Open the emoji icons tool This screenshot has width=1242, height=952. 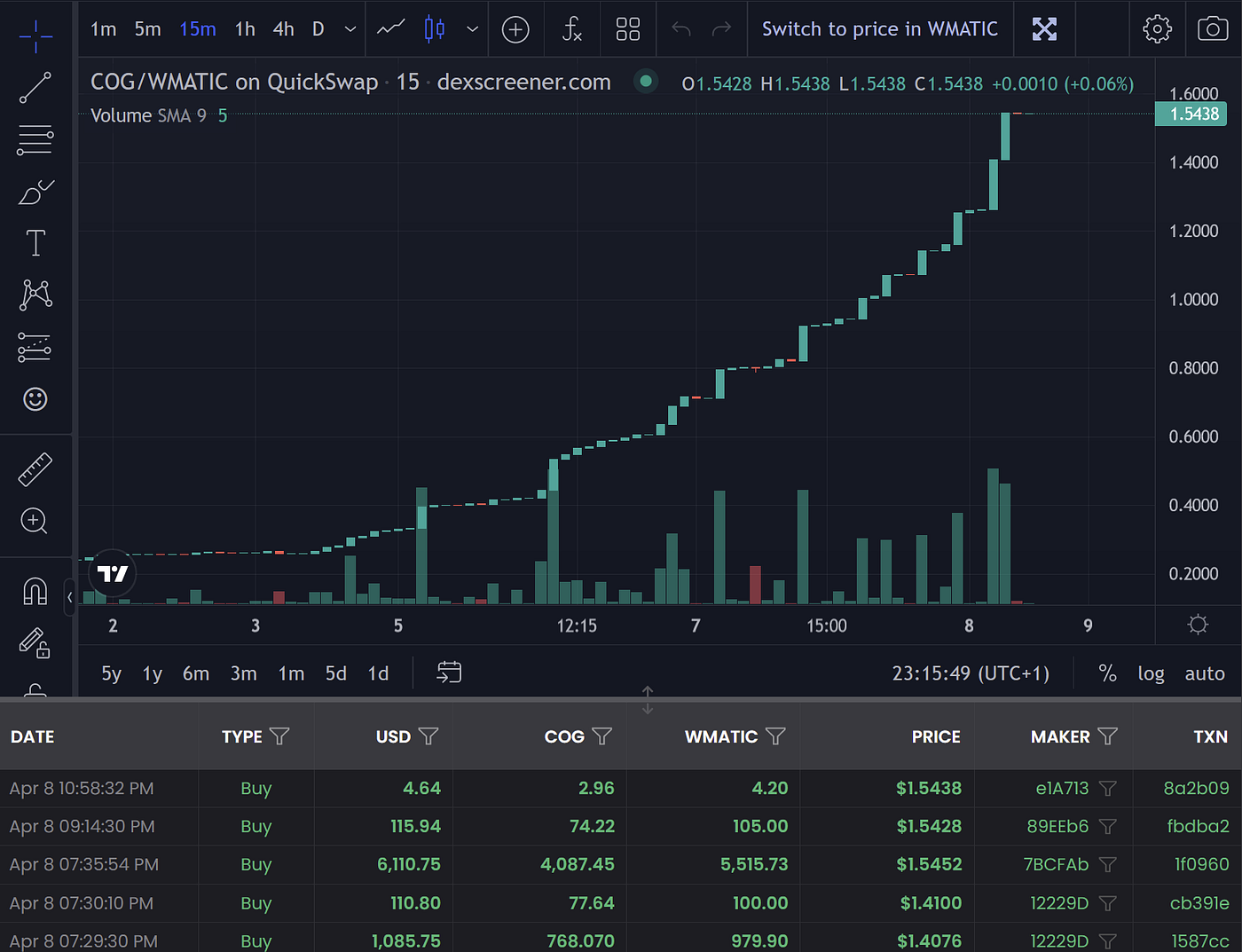(x=35, y=399)
